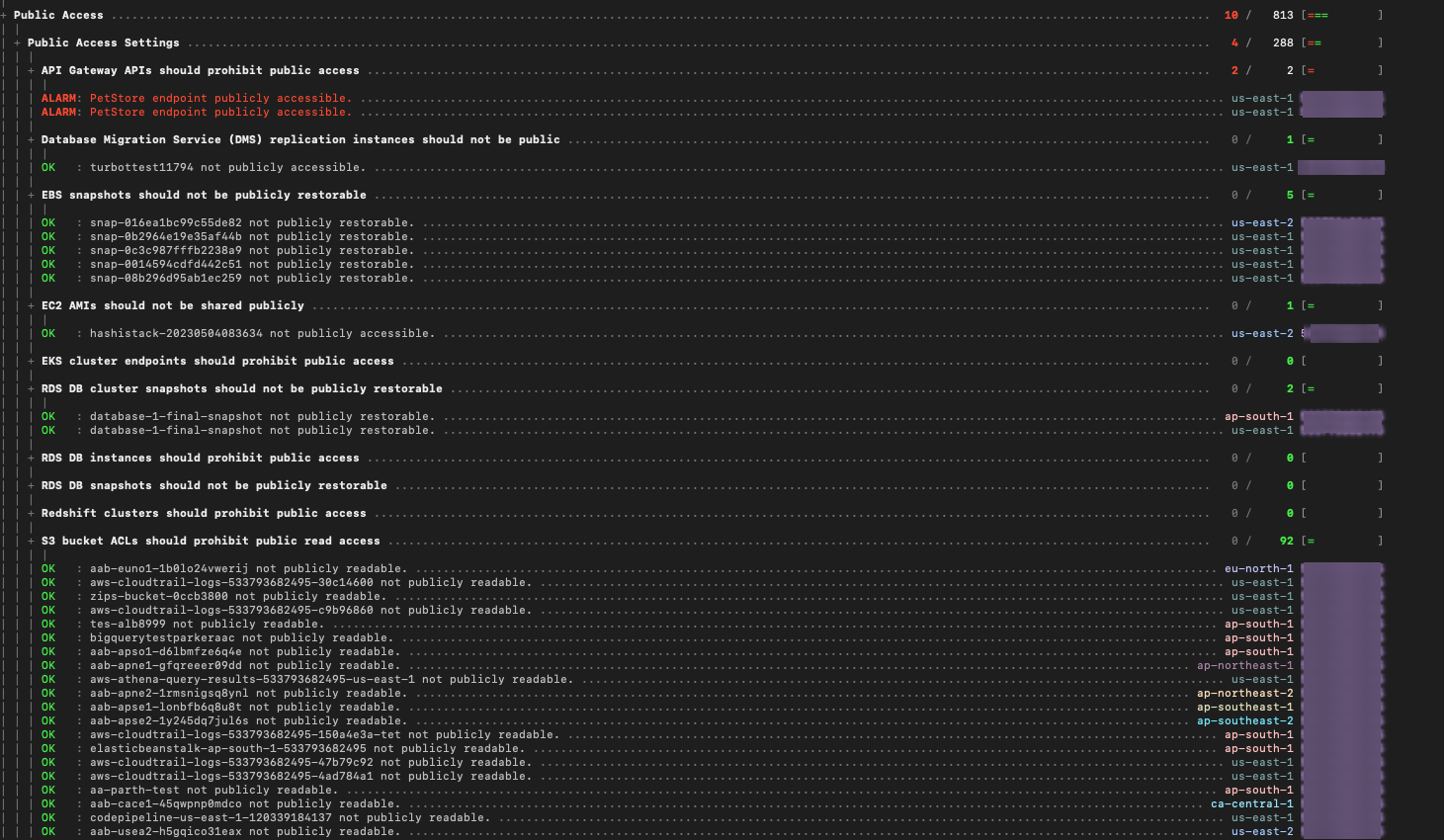Click the green 92 count for S3 ACLs
The height and width of the screenshot is (840, 1444).
pos(1286,541)
